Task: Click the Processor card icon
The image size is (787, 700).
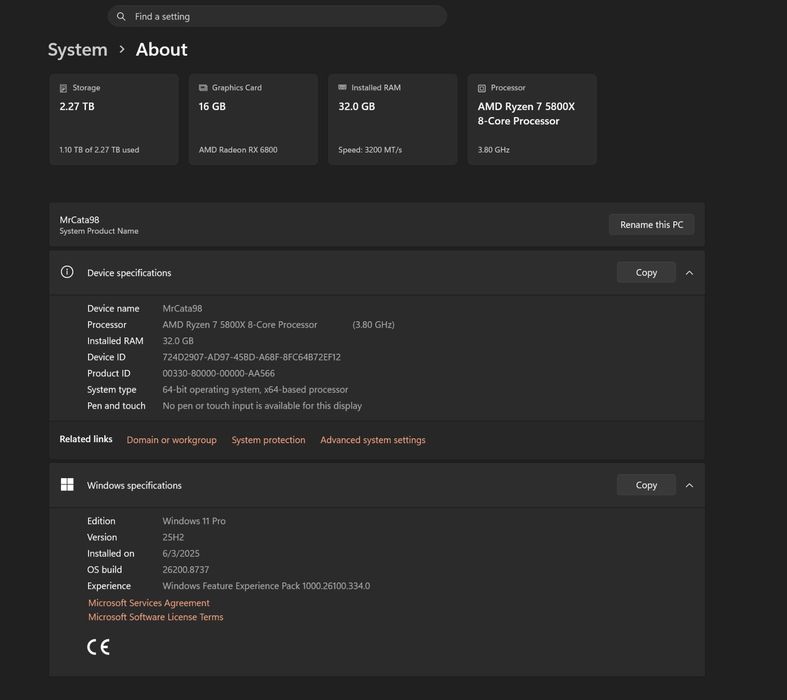Action: (x=482, y=88)
